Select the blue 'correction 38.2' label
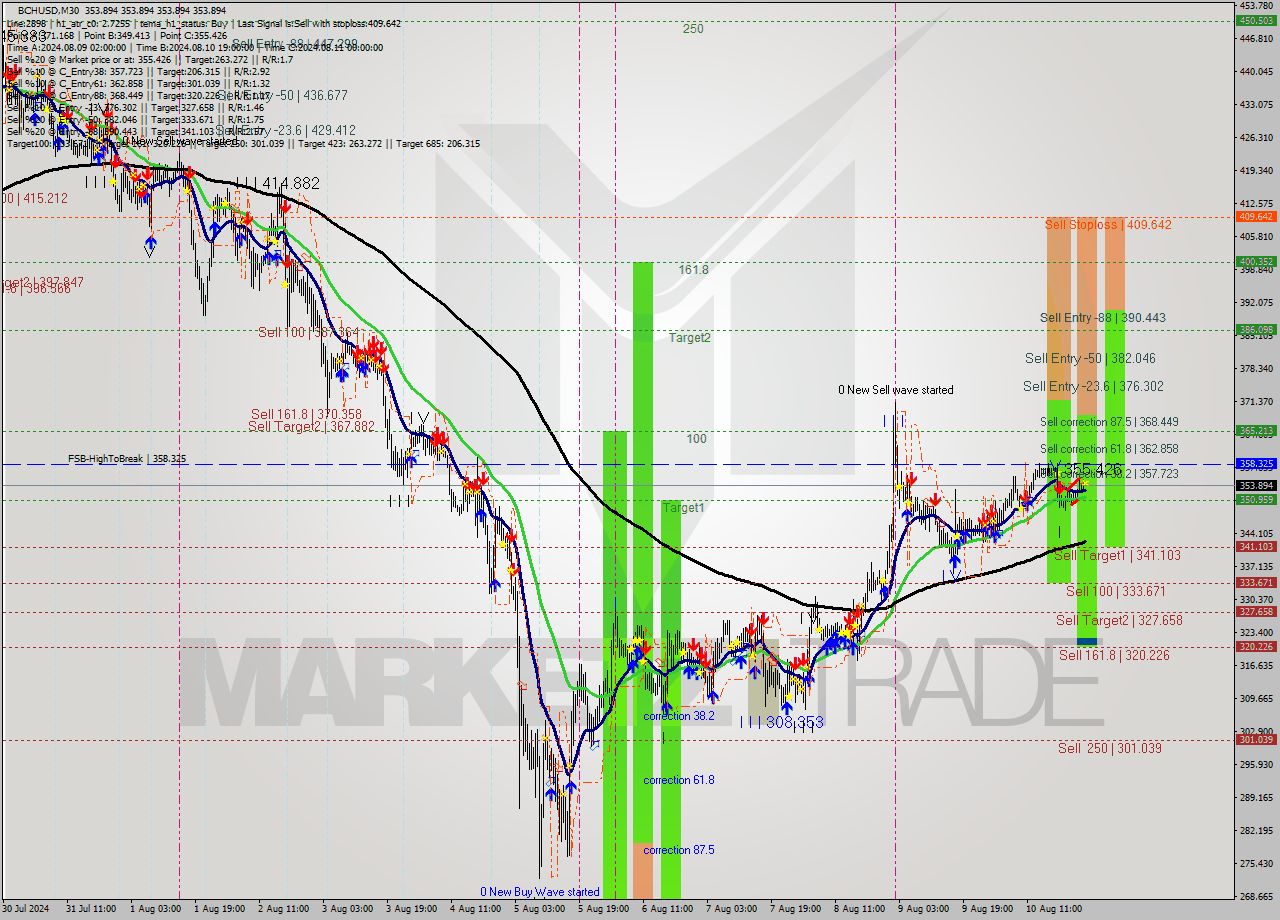This screenshot has height=920, width=1280. 679,716
